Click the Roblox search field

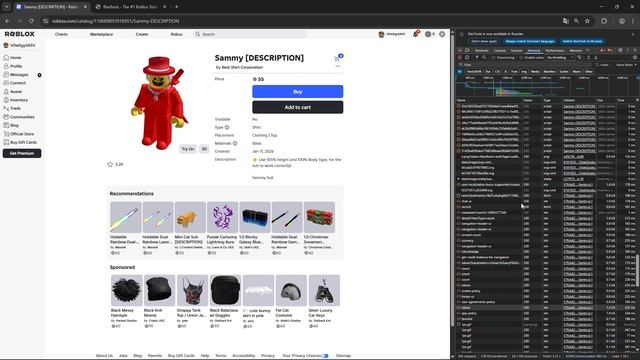click(250, 34)
